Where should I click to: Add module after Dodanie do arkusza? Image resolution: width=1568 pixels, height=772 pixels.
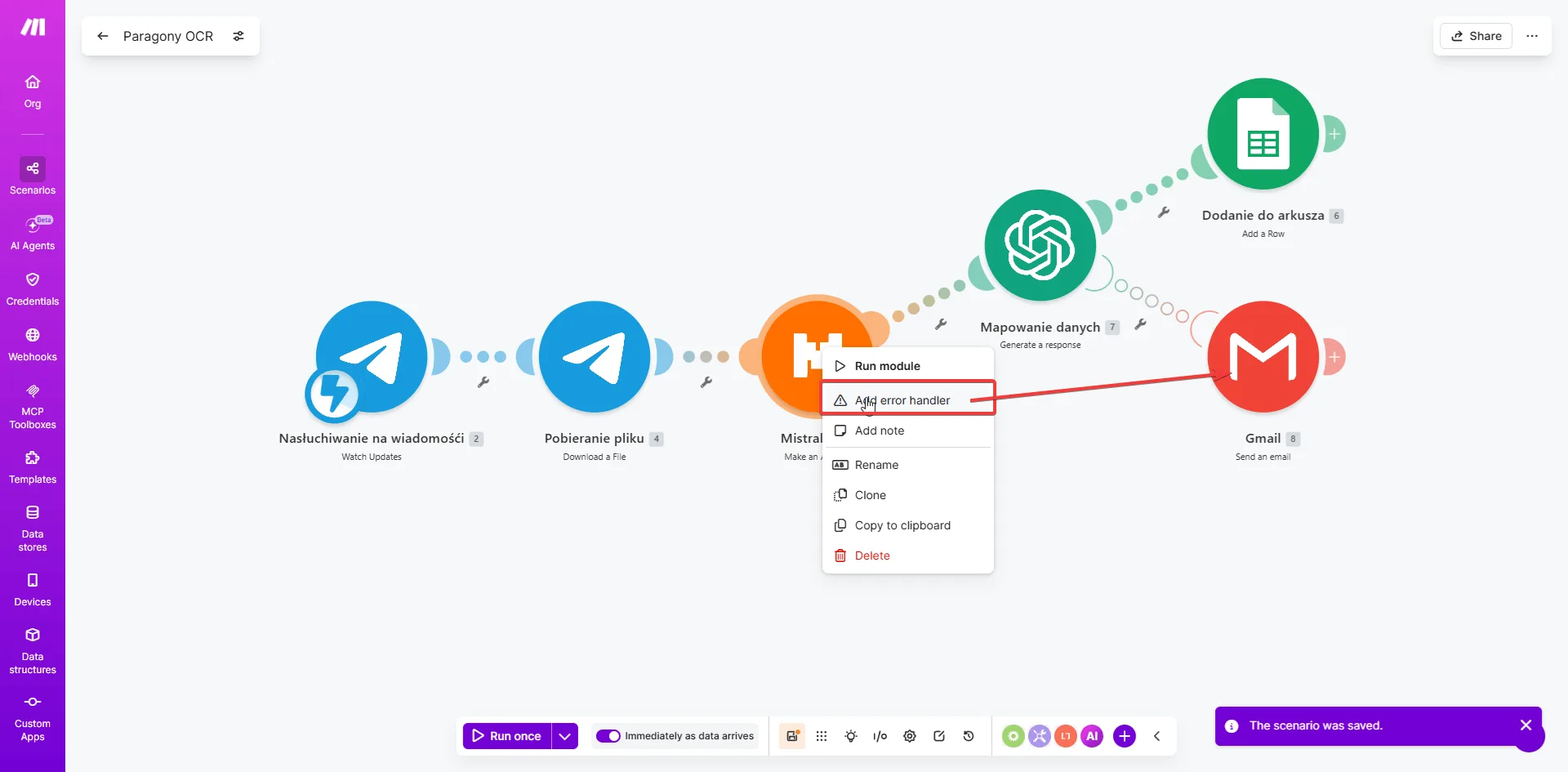pyautogui.click(x=1334, y=134)
